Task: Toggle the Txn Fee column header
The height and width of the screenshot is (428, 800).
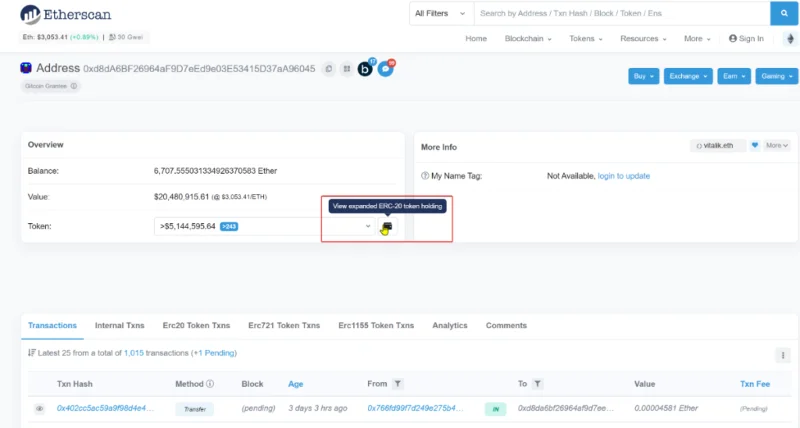Action: [755, 384]
